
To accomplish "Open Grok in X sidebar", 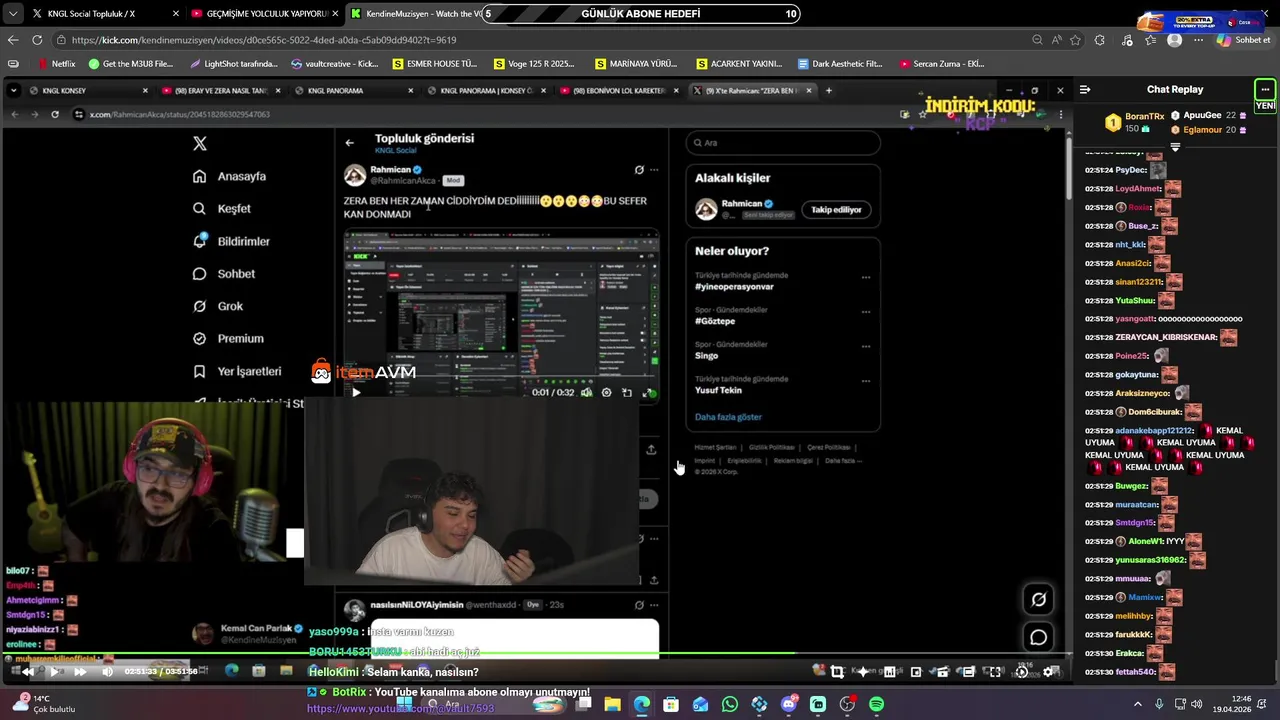I will coord(218,306).
